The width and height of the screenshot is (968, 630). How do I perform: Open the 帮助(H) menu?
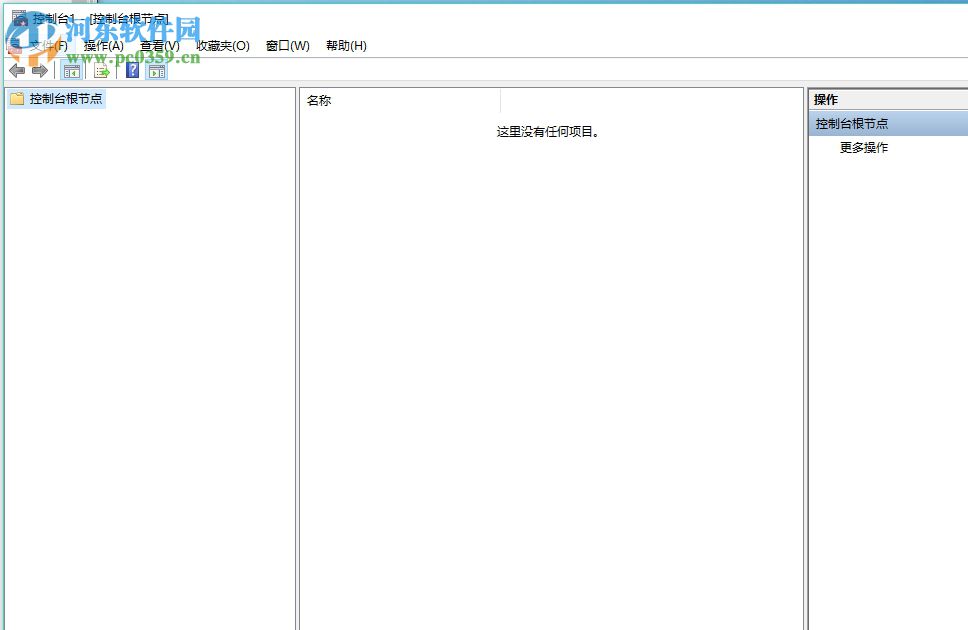click(346, 45)
